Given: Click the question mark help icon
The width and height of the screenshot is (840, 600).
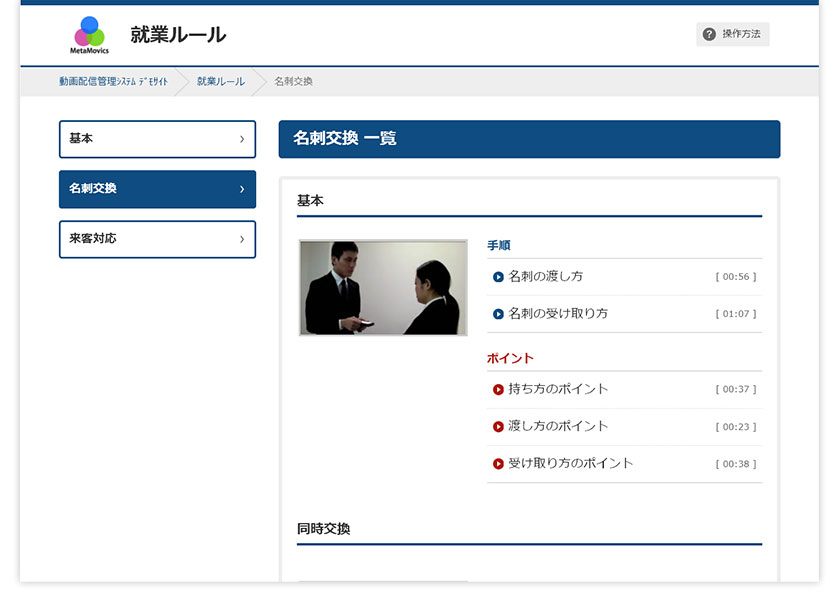Looking at the screenshot, I should pyautogui.click(x=709, y=34).
